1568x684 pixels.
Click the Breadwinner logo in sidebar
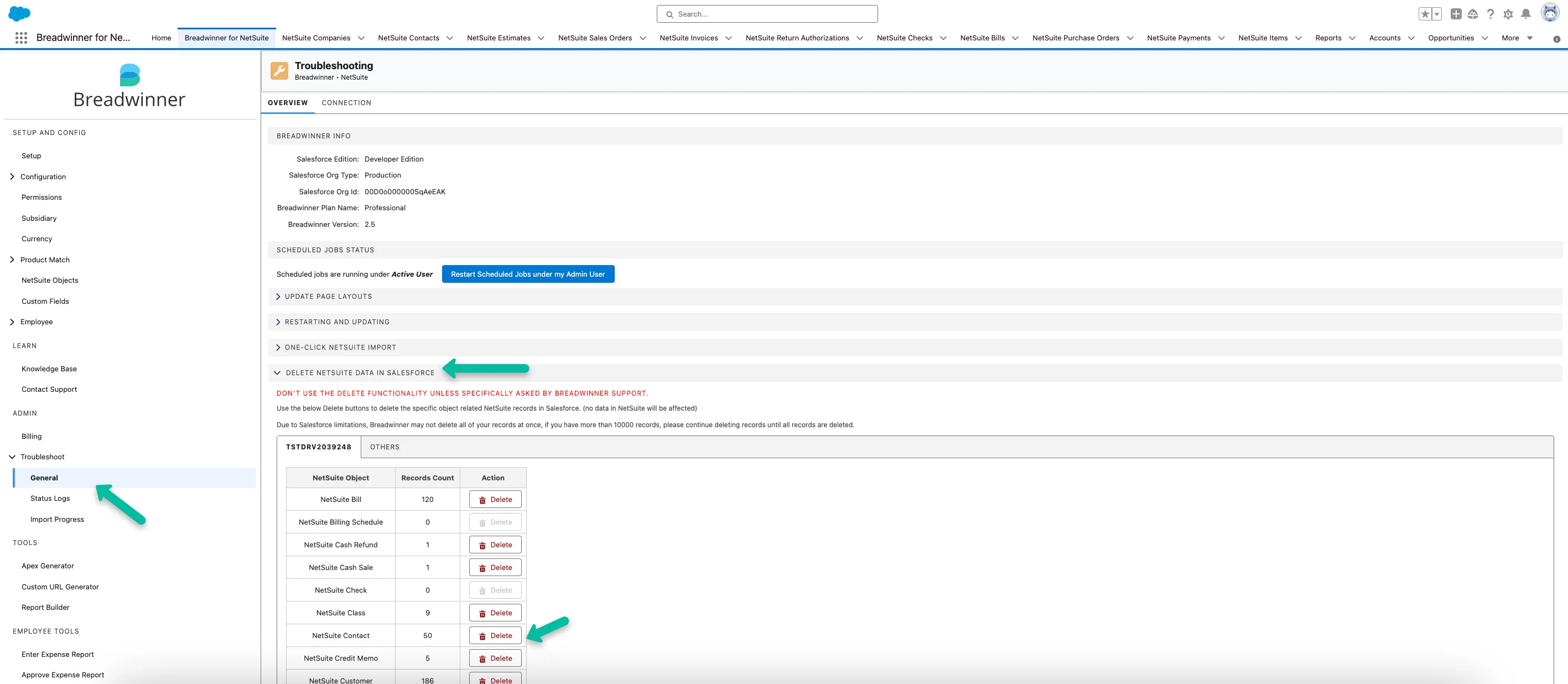pyautogui.click(x=129, y=86)
